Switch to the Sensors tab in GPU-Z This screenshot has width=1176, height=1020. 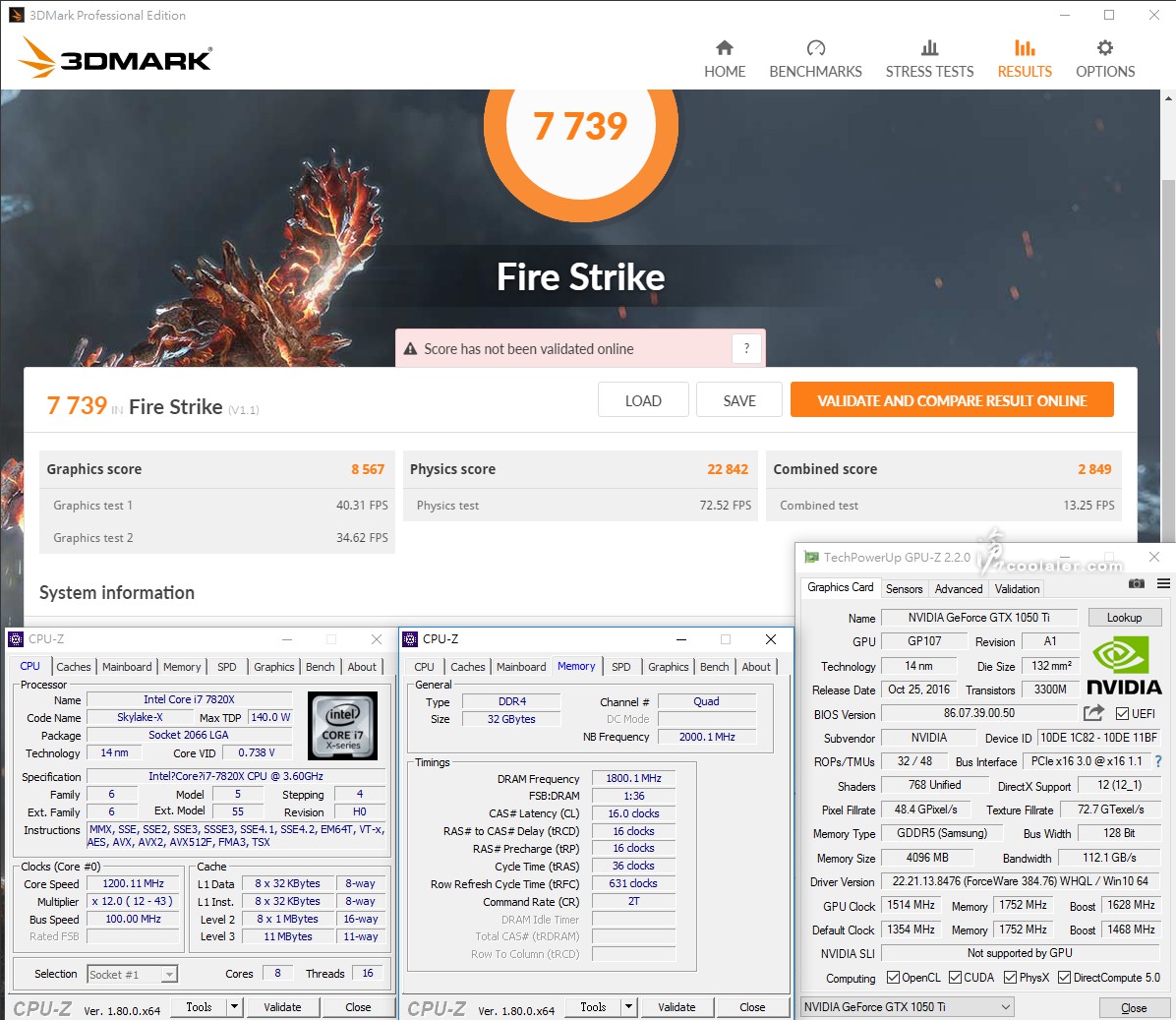pyautogui.click(x=904, y=589)
